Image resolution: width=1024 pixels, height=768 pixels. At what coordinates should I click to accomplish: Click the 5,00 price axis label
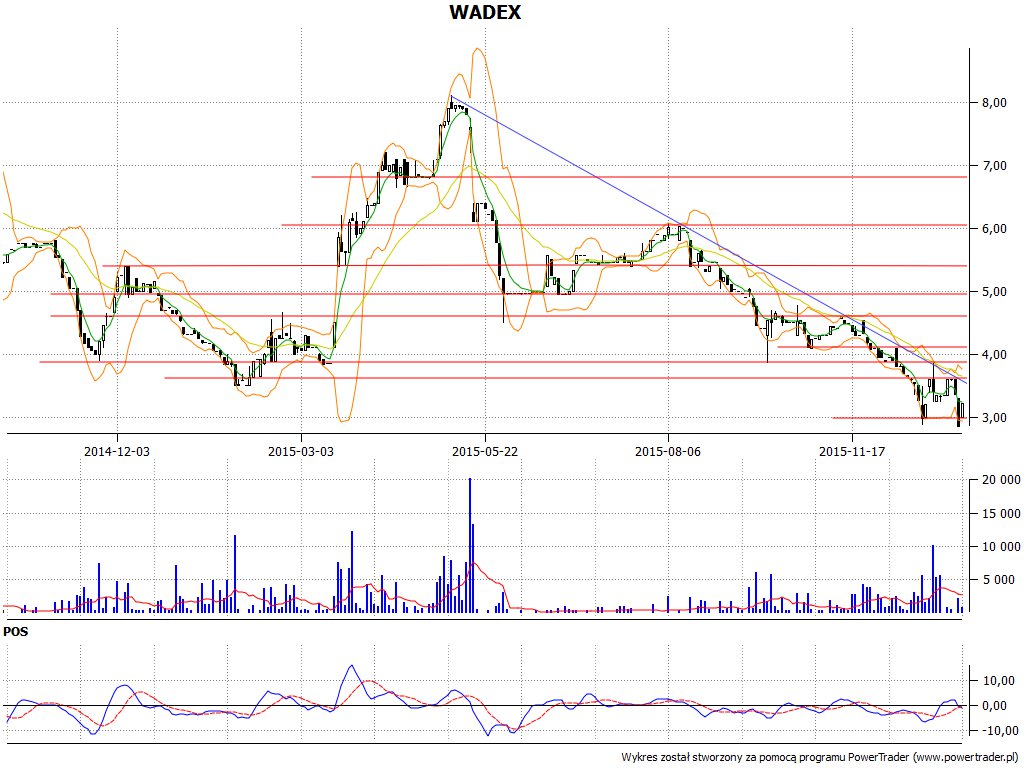click(x=993, y=292)
